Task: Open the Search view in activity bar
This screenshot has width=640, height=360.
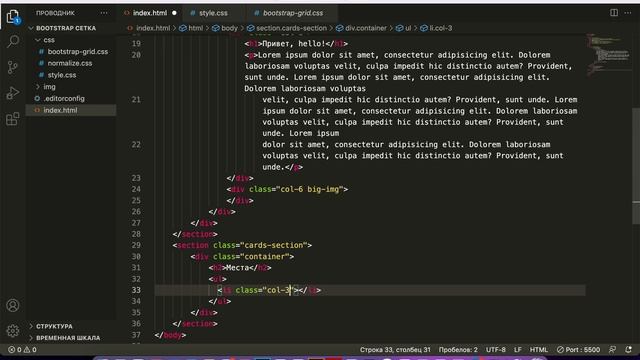Action: point(13,41)
